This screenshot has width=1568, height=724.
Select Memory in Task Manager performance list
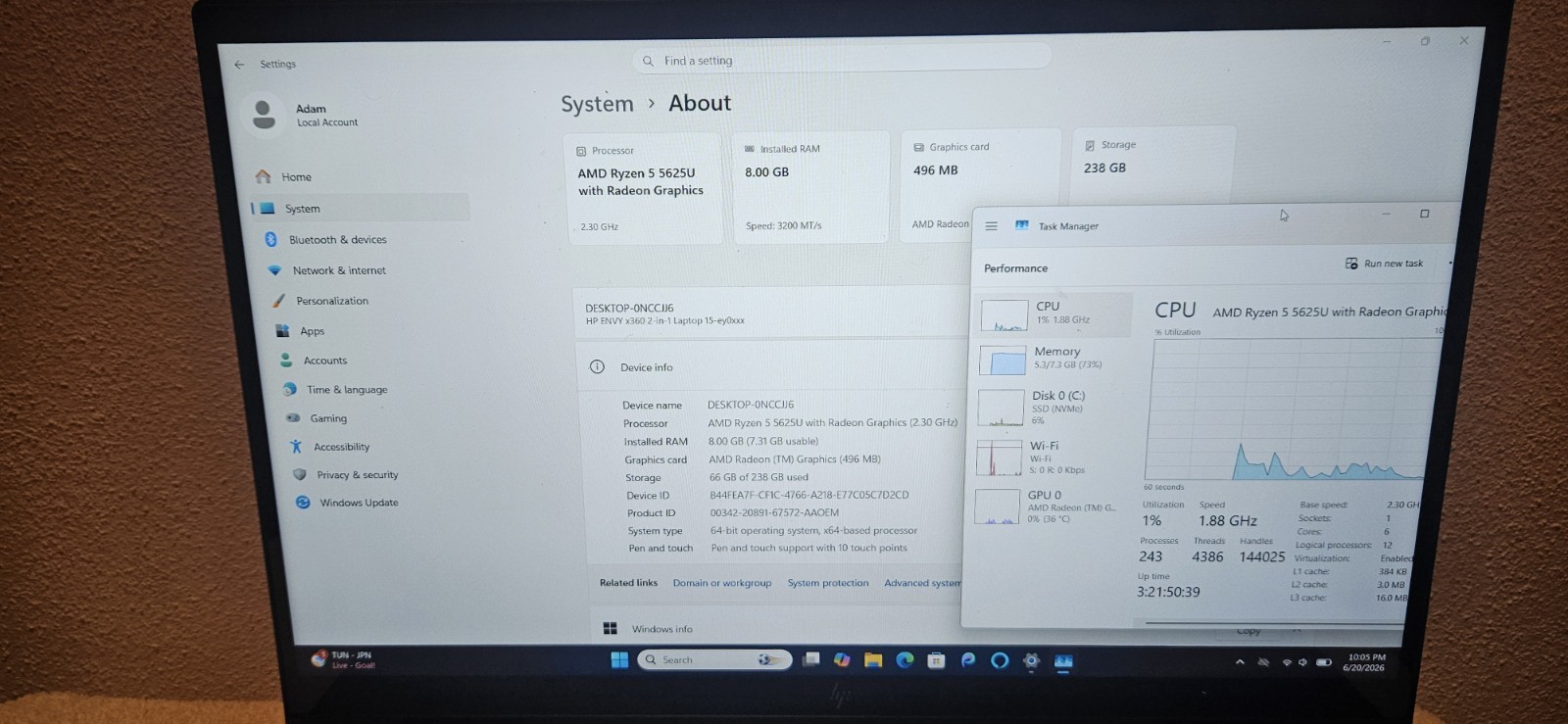(x=1053, y=359)
